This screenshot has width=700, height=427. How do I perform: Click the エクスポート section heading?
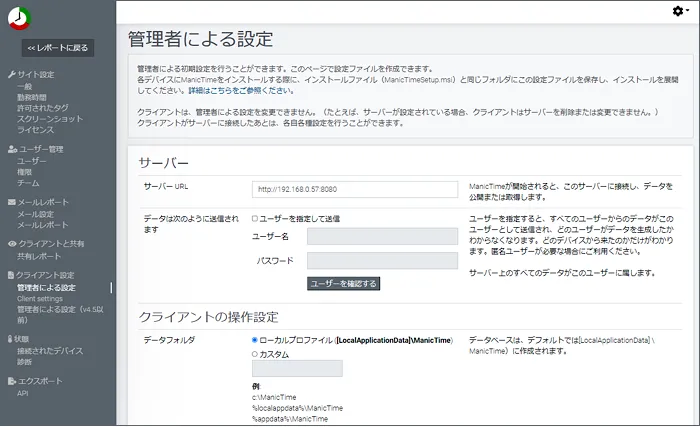pyautogui.click(x=40, y=381)
